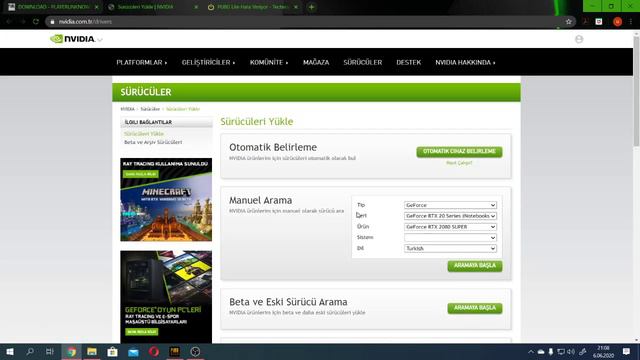
Task: Open the OBS Studio taskbar icon
Action: [x=195, y=351]
